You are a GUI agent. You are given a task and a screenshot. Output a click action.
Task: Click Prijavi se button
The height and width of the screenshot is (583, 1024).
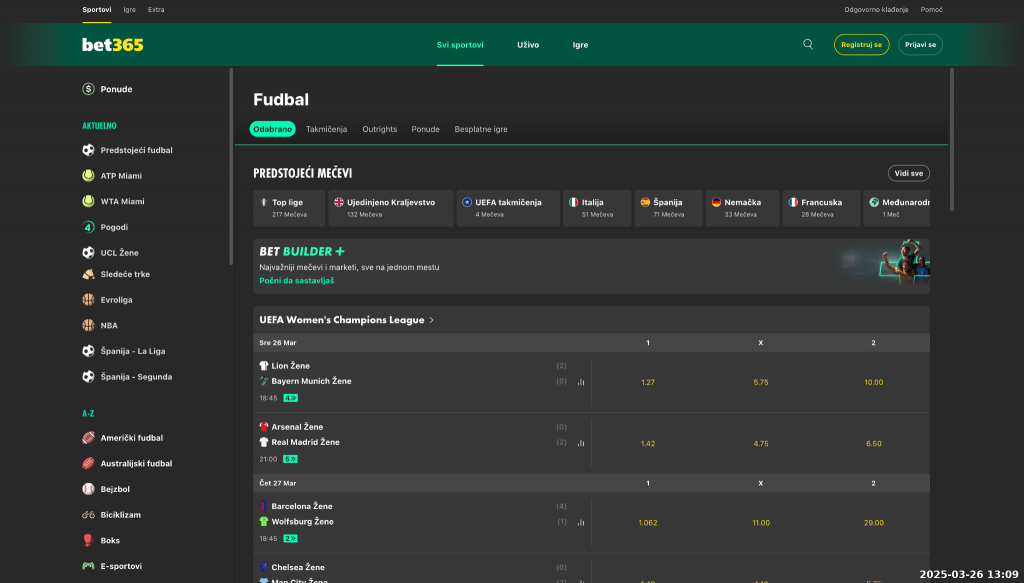(920, 44)
